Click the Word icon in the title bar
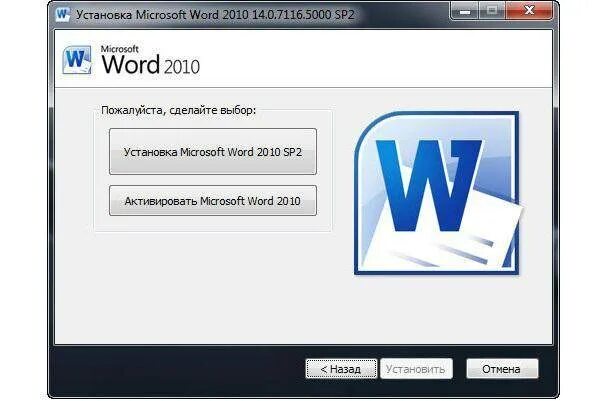This screenshot has width=602, height=401. point(63,15)
